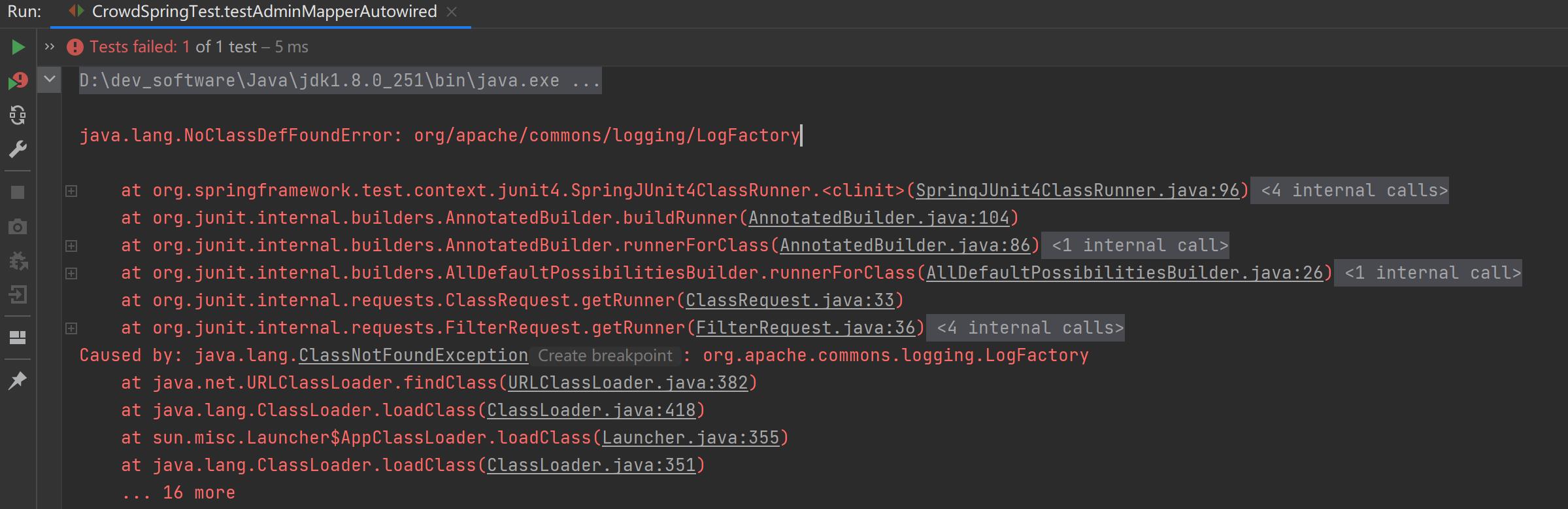Click the red tests failed status icon
The image size is (1568, 509).
tap(75, 47)
